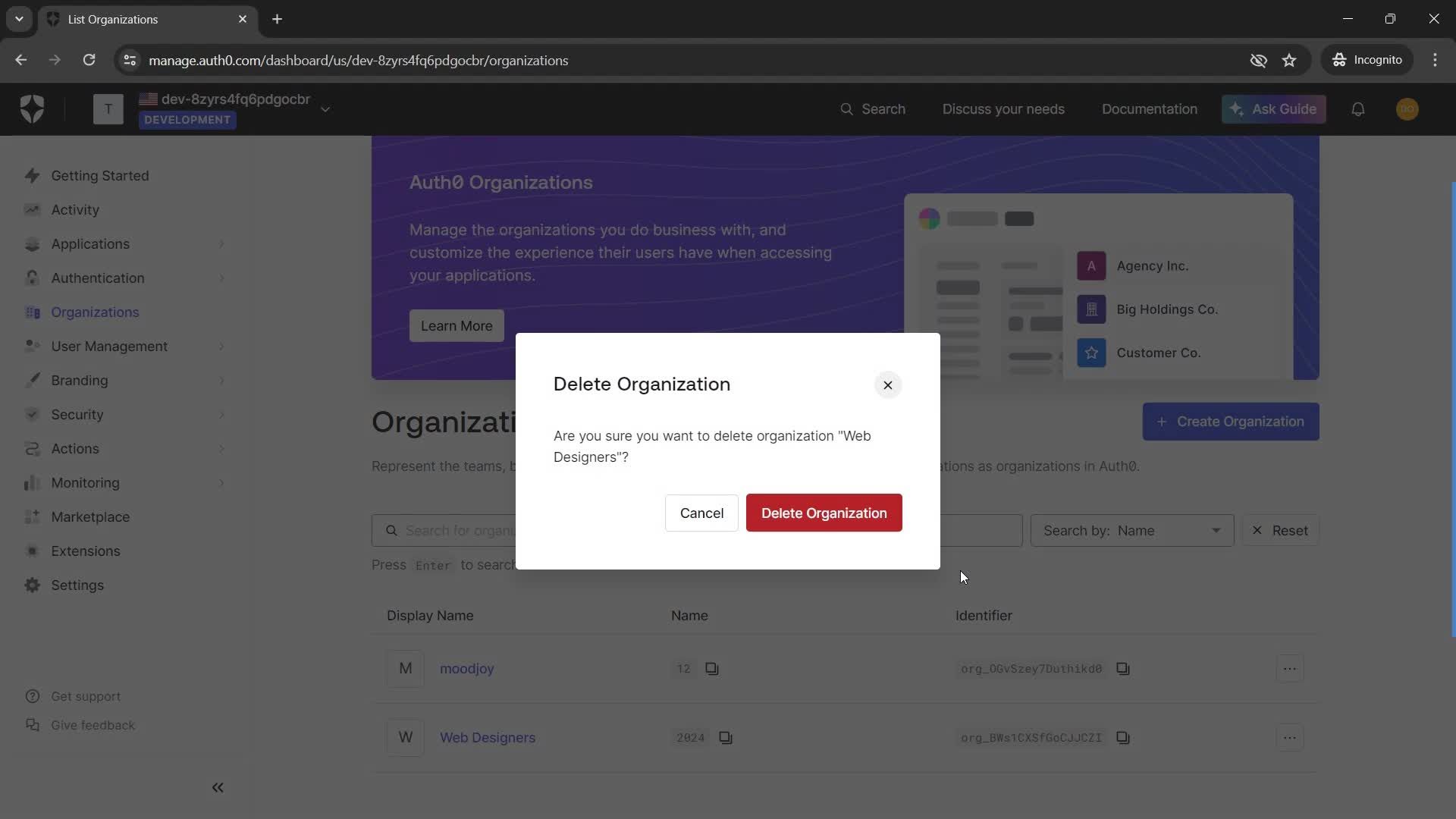
Task: Expand the Security sidebar section
Action: [125, 415]
